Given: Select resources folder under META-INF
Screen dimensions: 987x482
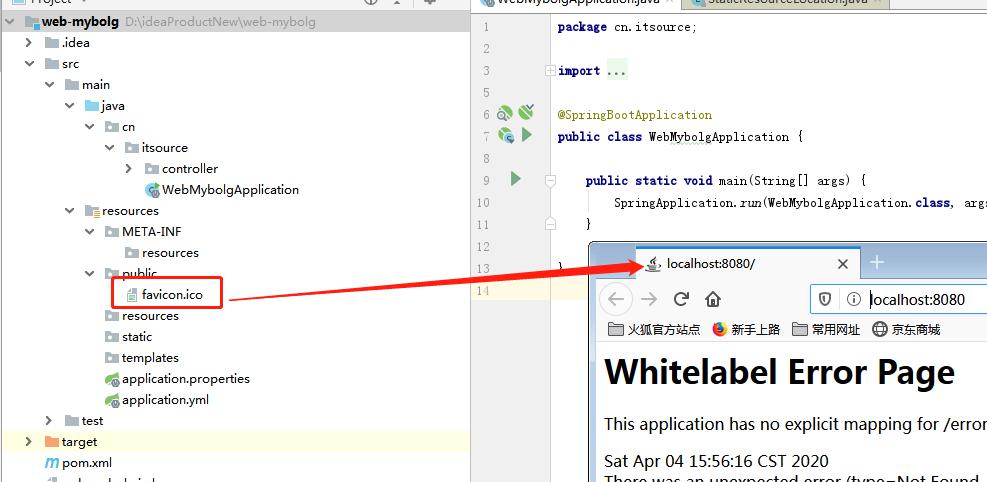Looking at the screenshot, I should [170, 252].
